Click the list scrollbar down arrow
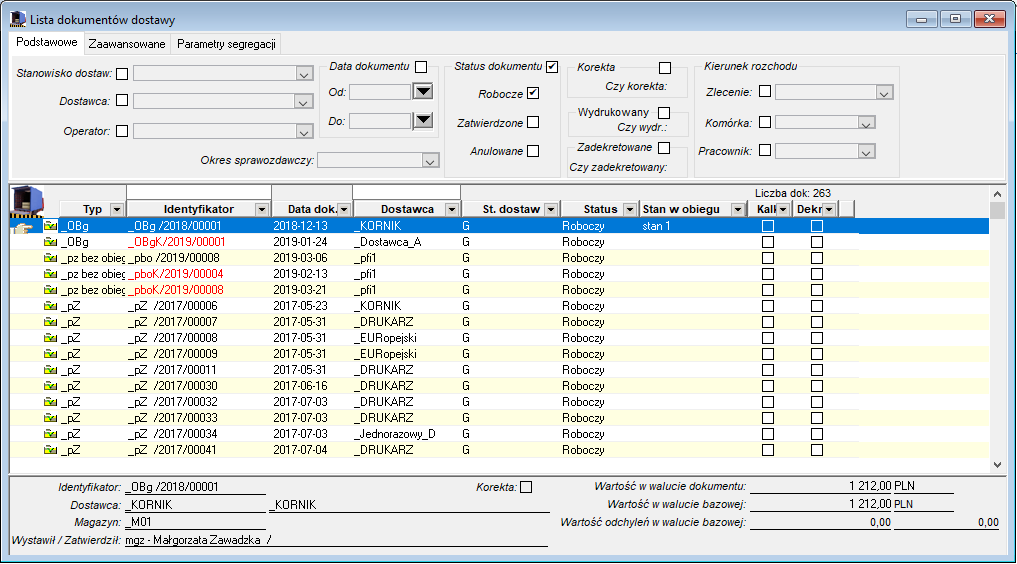 pyautogui.click(x=997, y=464)
